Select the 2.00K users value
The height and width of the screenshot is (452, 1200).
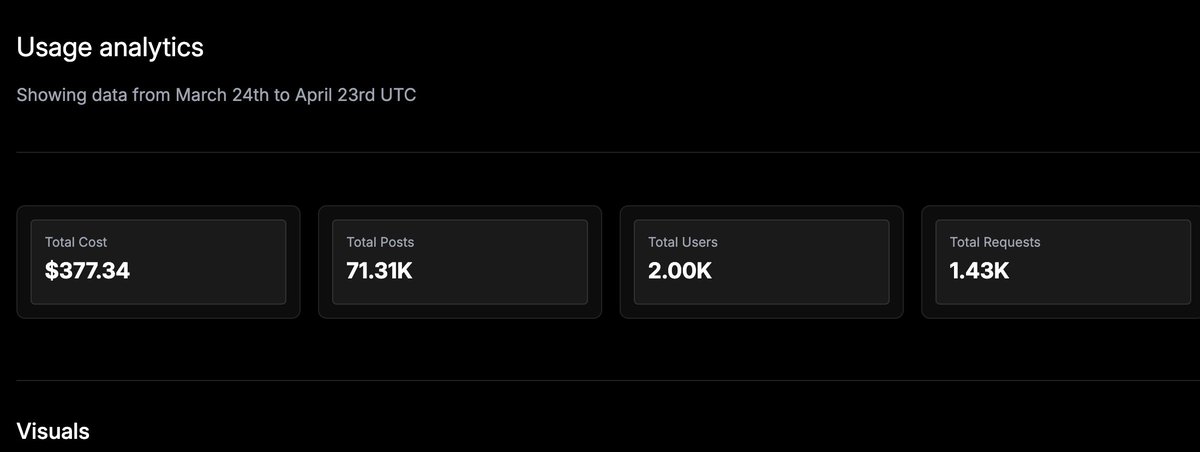click(x=680, y=270)
